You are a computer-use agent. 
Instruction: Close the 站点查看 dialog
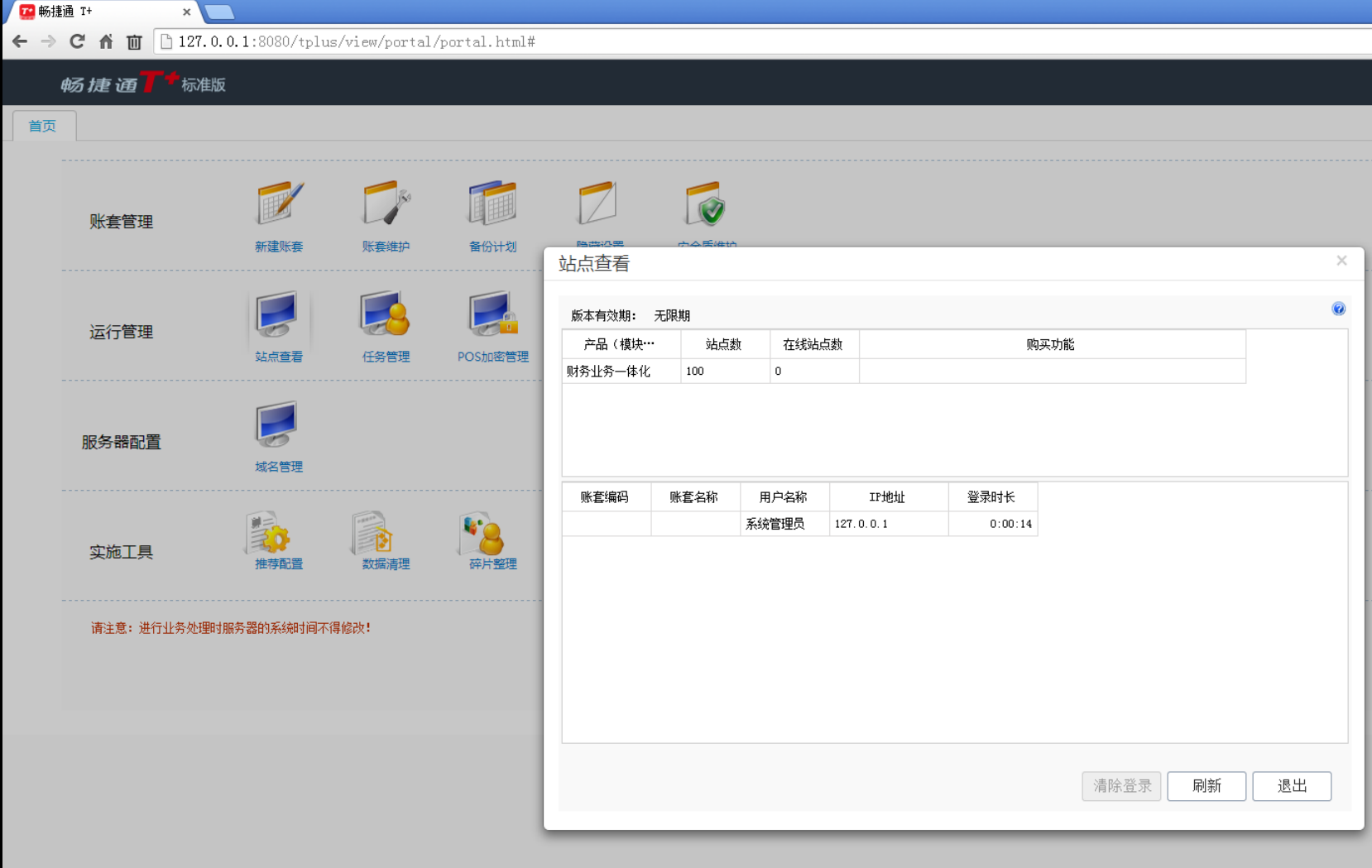1341,261
